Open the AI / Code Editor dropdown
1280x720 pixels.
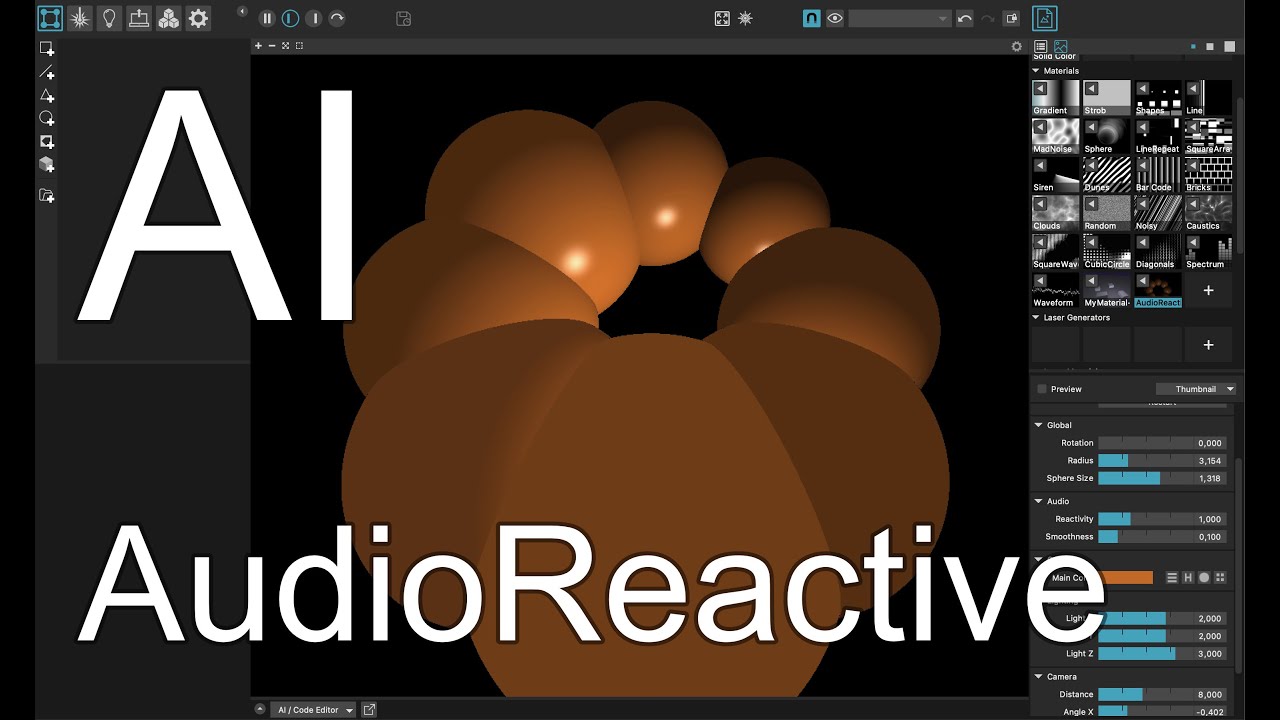click(x=315, y=710)
